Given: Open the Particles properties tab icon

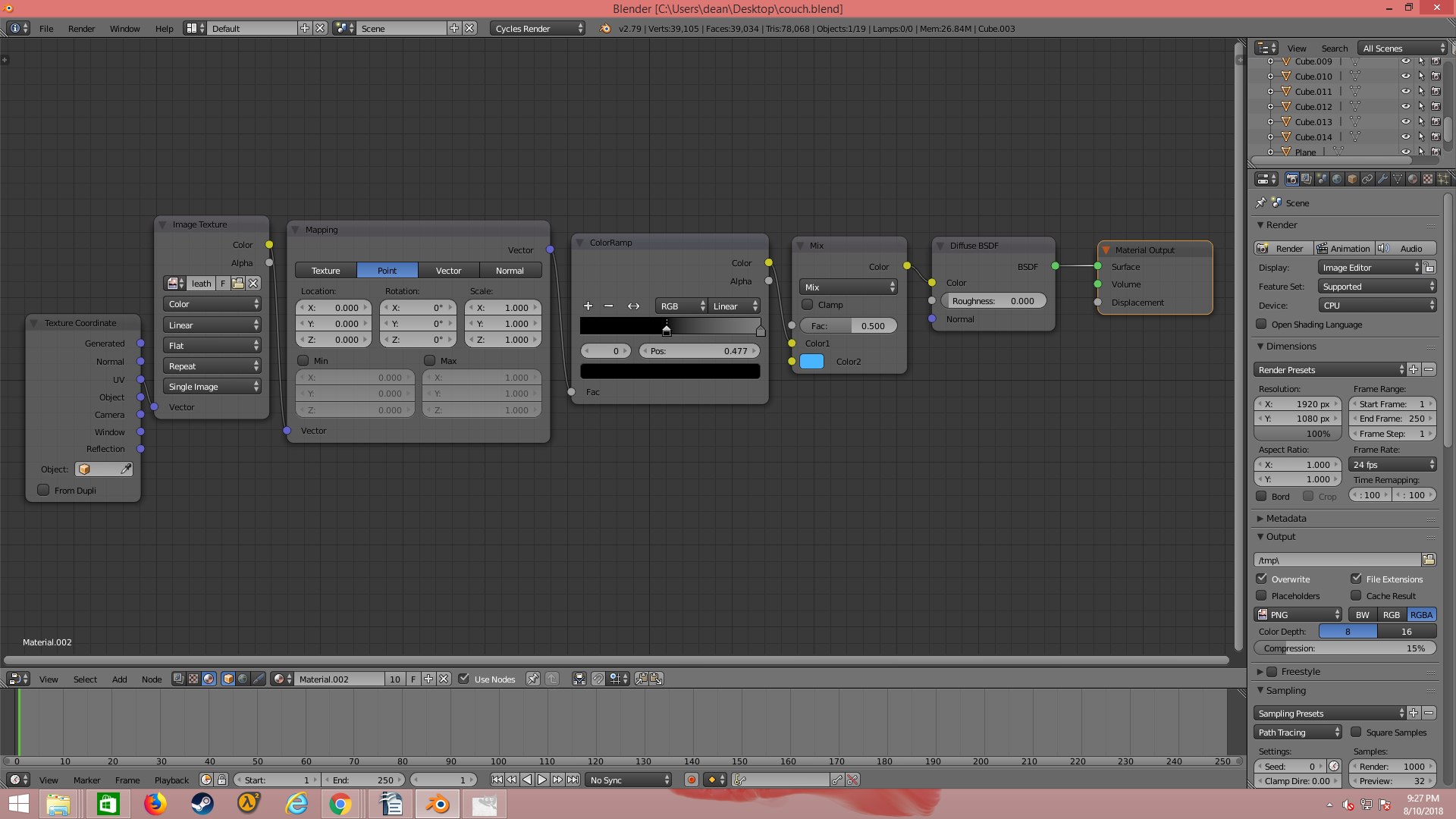Looking at the screenshot, I should [x=1443, y=179].
